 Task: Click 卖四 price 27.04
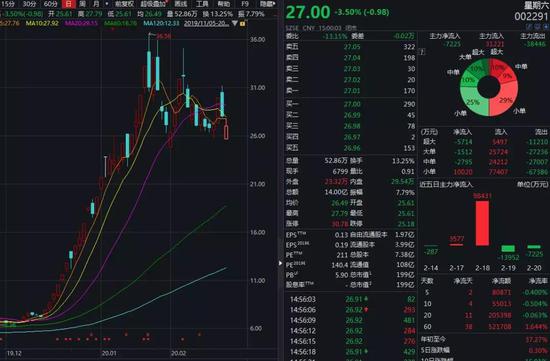(352, 58)
